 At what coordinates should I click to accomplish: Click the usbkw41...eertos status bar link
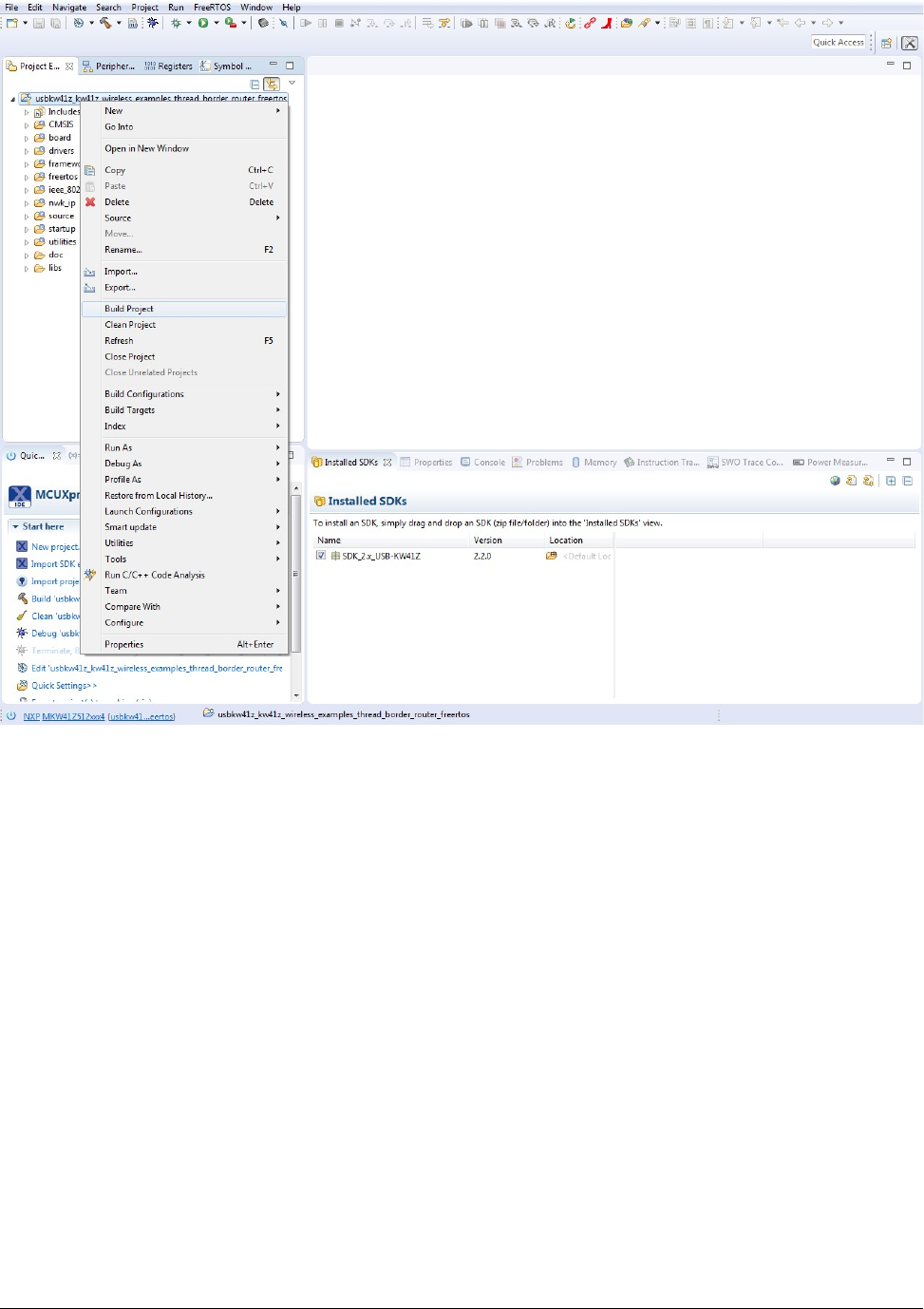click(141, 716)
